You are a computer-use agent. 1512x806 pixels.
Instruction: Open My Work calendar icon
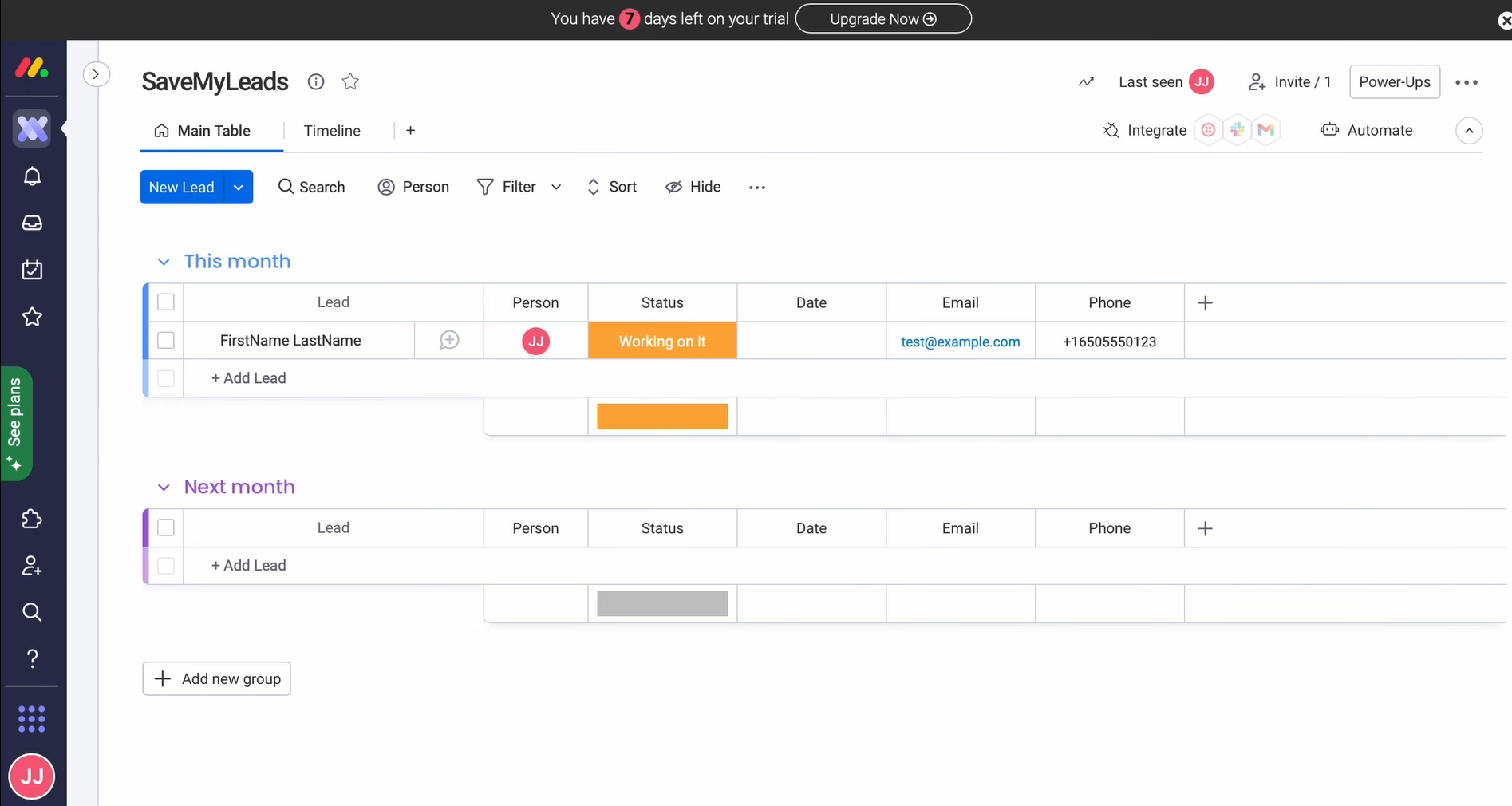click(32, 270)
